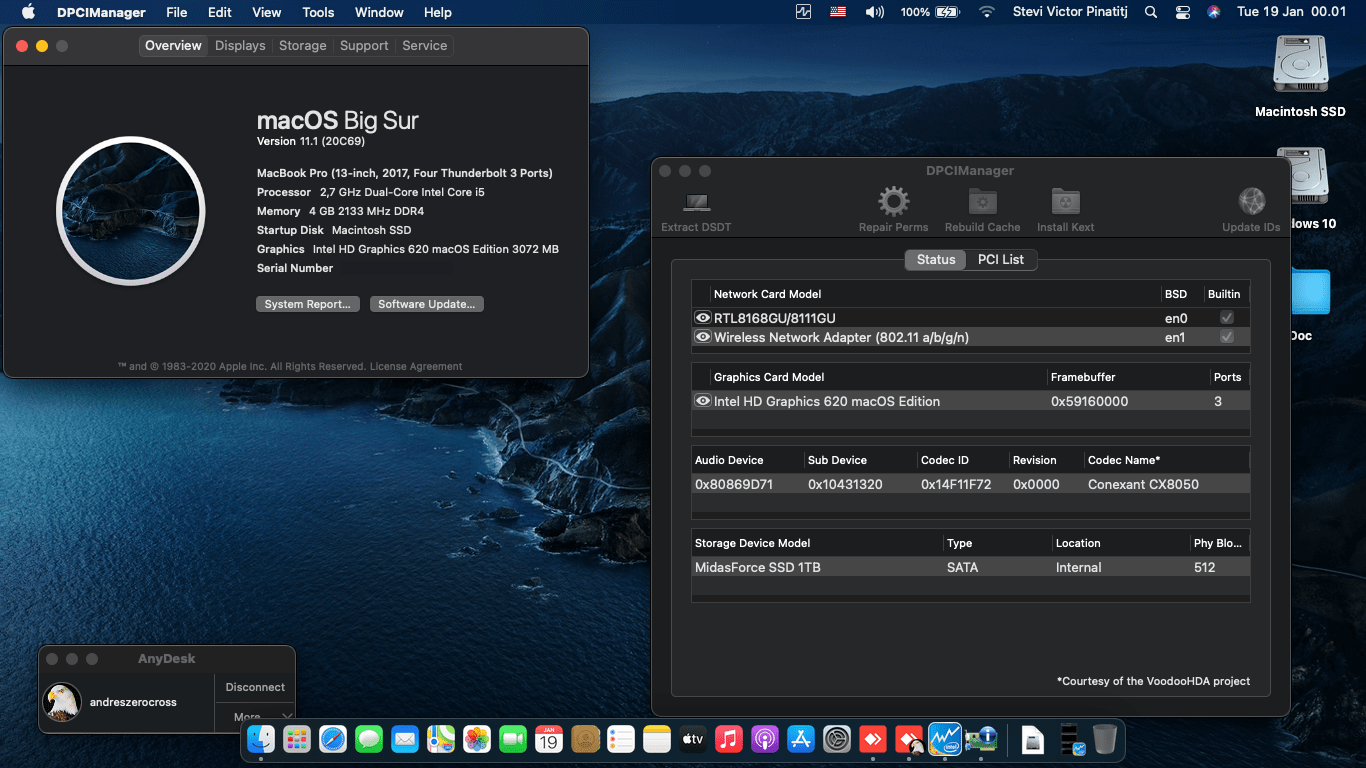This screenshot has height=768, width=1366.
Task: Toggle the Builtin checkbox for en1
Action: tap(1227, 337)
